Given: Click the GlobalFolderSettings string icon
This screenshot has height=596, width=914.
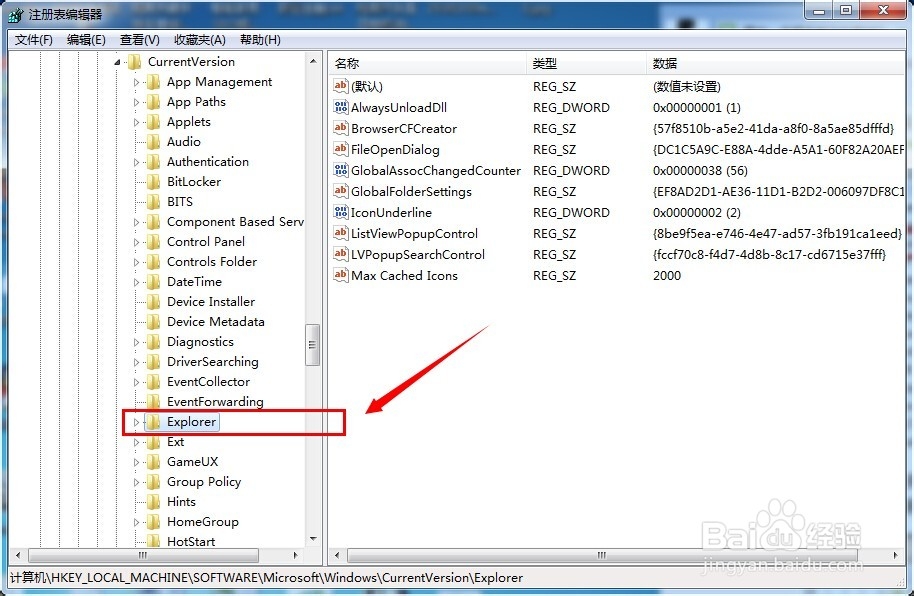Looking at the screenshot, I should click(340, 191).
